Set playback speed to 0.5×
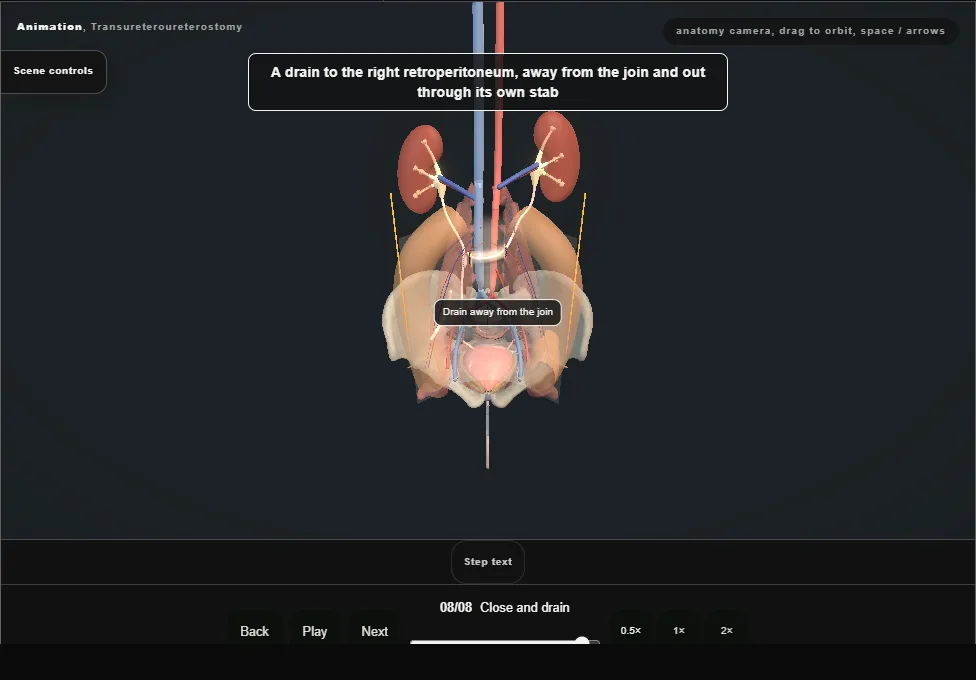 click(631, 630)
